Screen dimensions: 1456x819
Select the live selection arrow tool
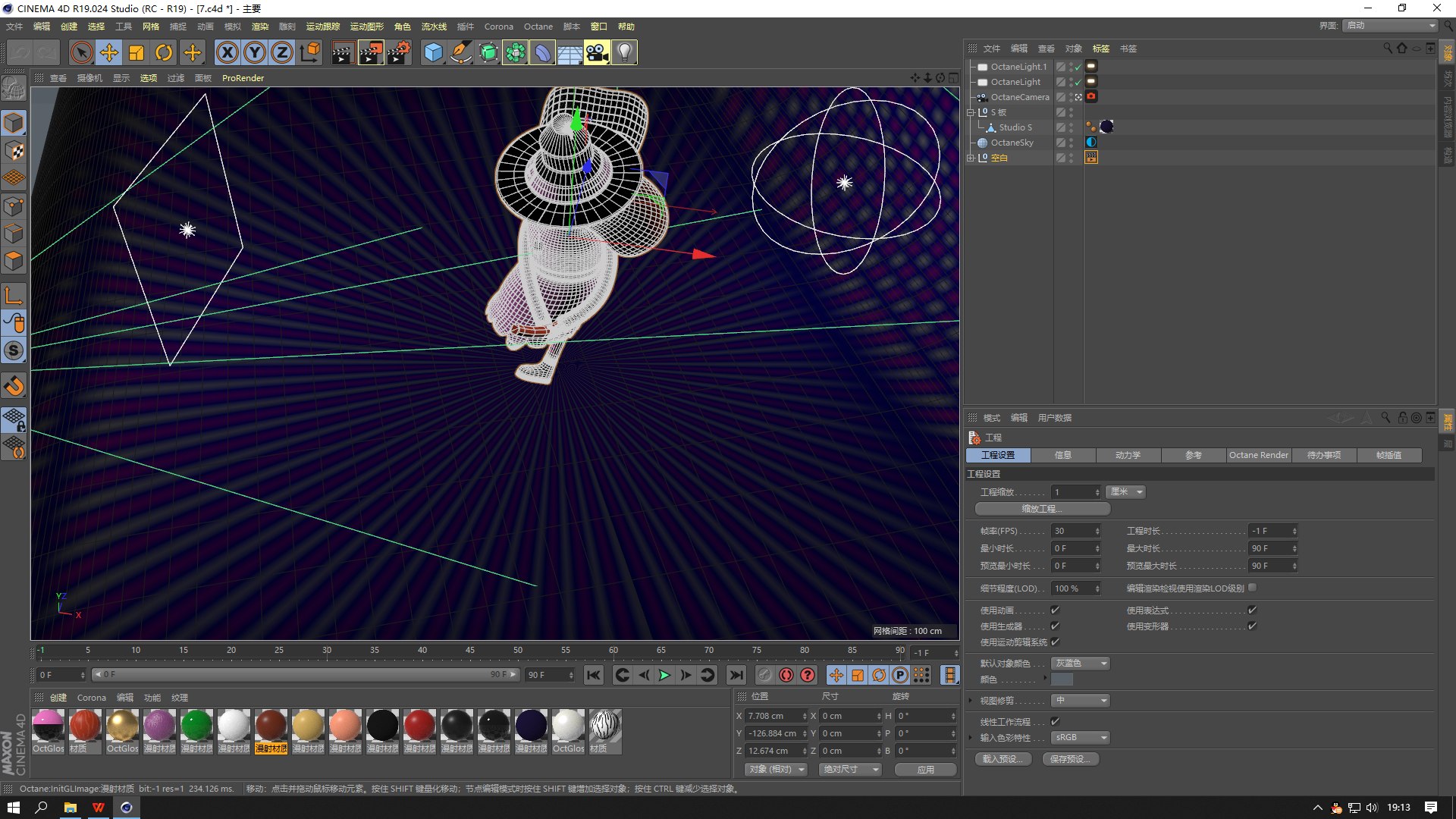(x=81, y=52)
